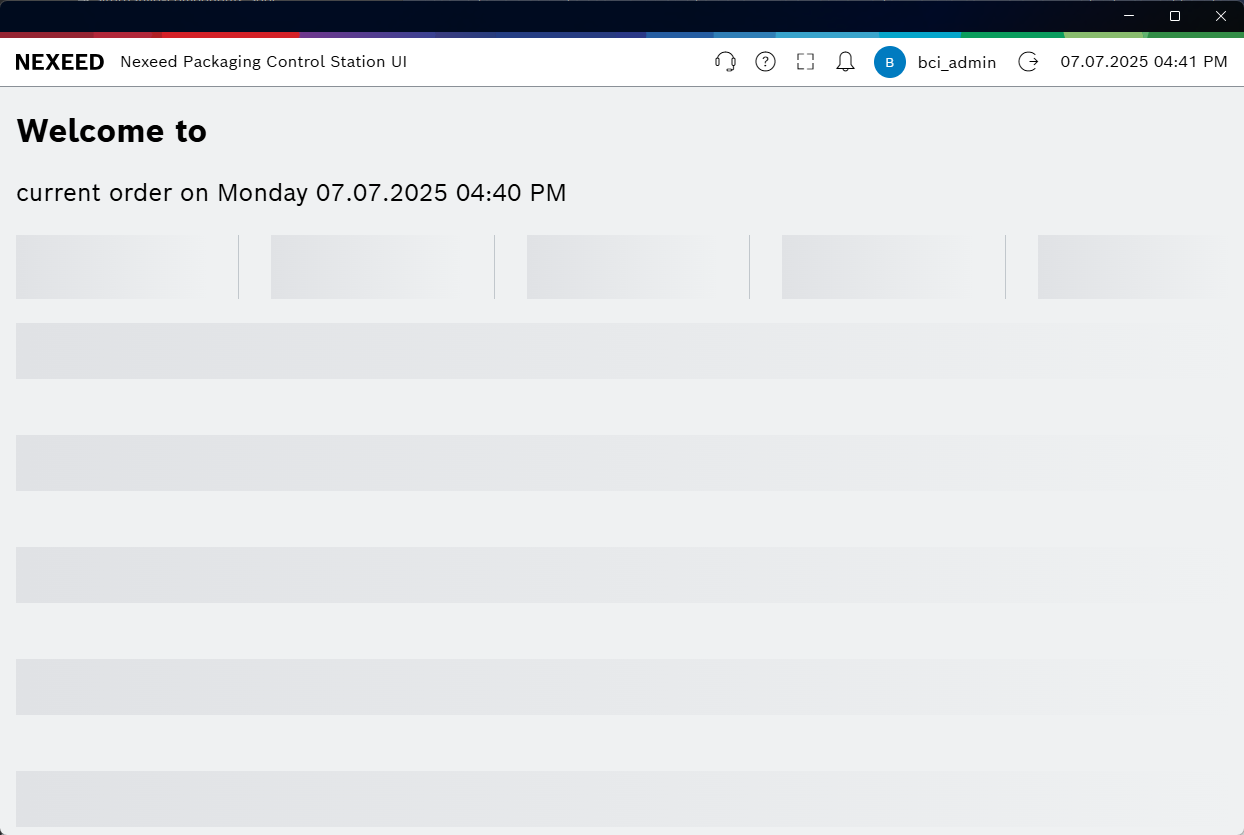
Task: Click the help question mark icon
Action: pyautogui.click(x=765, y=62)
